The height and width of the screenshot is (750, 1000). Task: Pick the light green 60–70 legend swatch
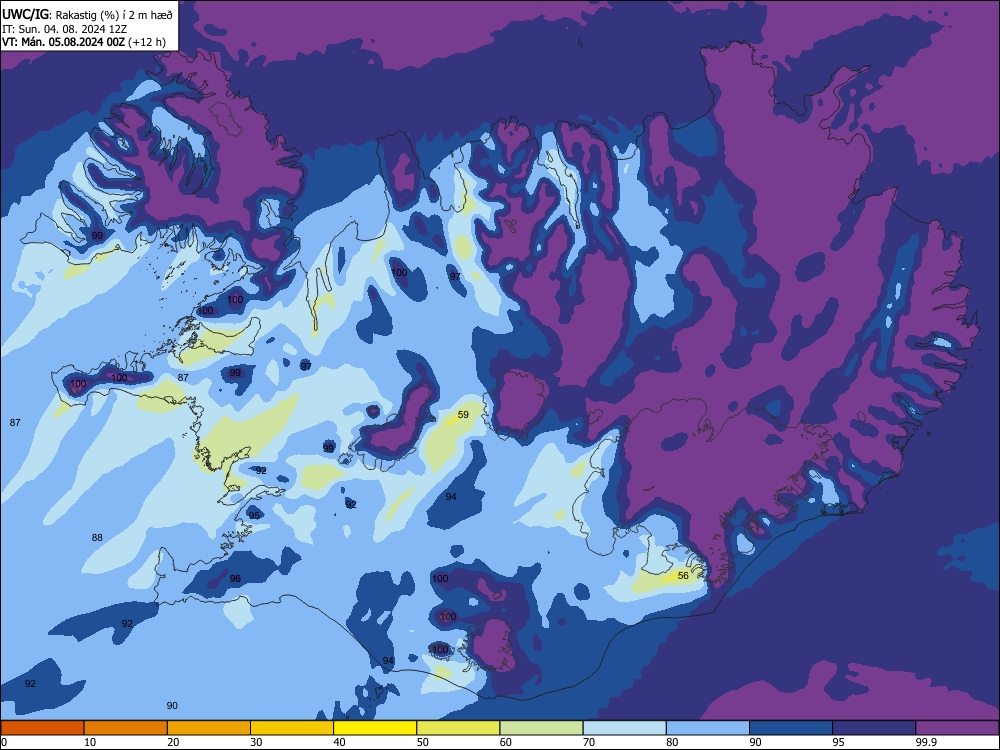click(x=541, y=728)
